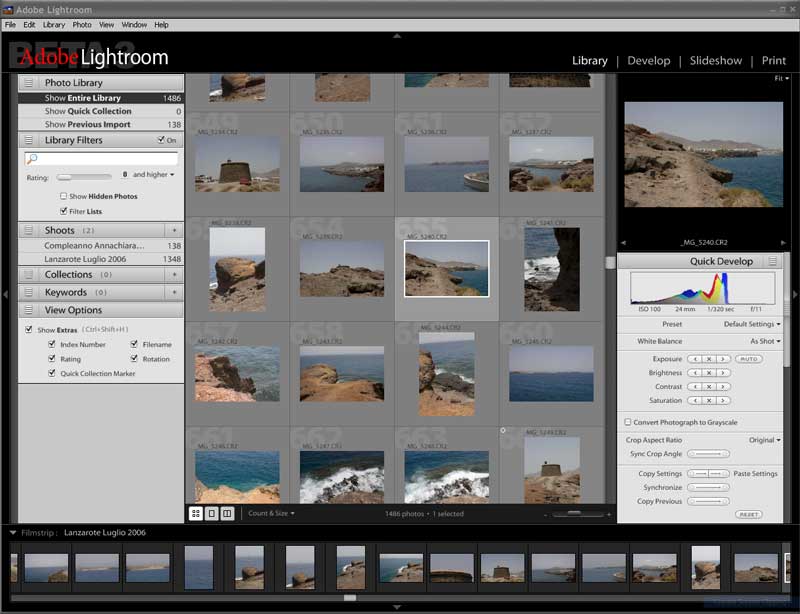Decrease Saturation with left arrow
Image resolution: width=800 pixels, height=614 pixels.
695,401
